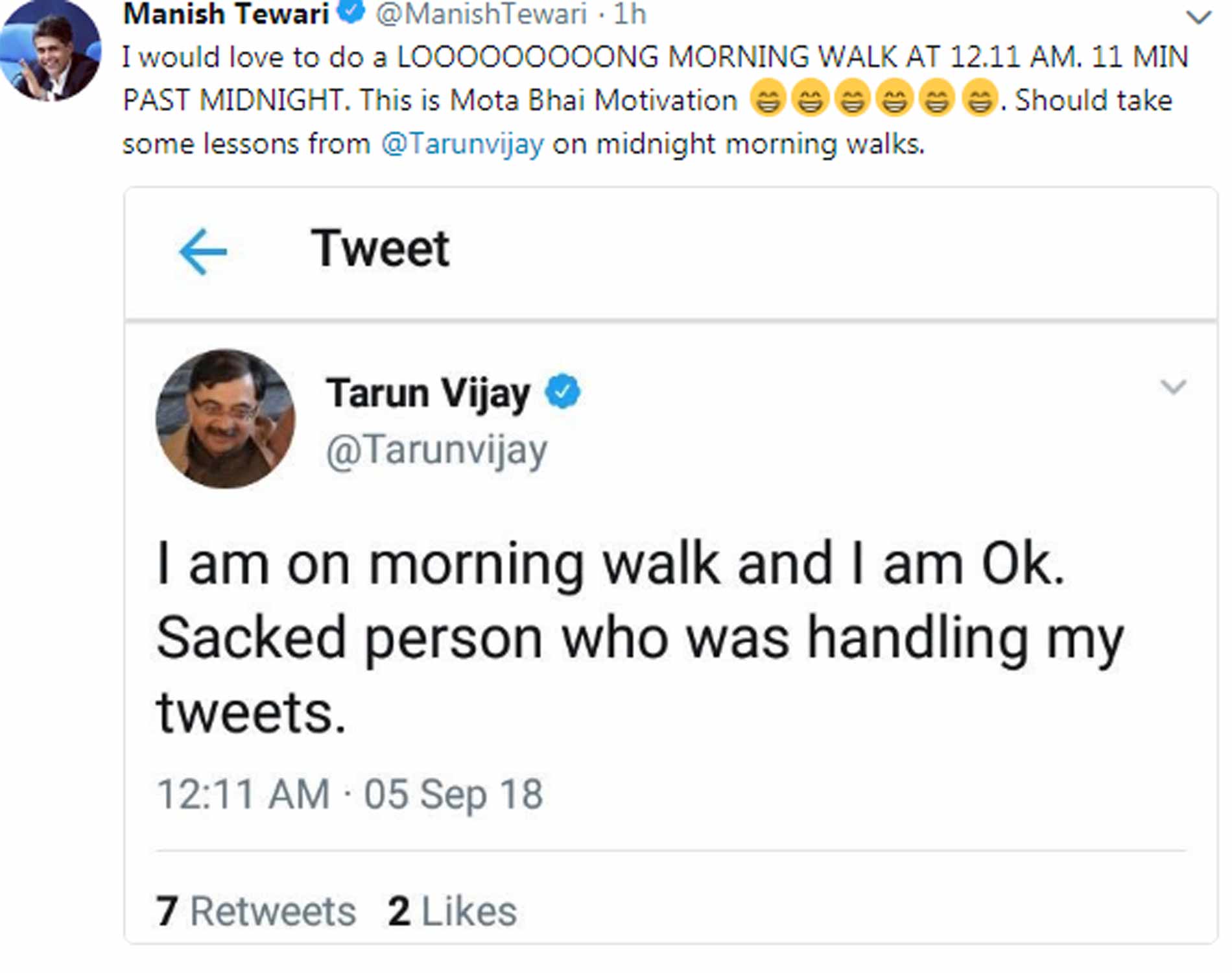Screen dimensions: 1232x973
Task: Click Manish Tewari's display name
Action: coord(226,12)
